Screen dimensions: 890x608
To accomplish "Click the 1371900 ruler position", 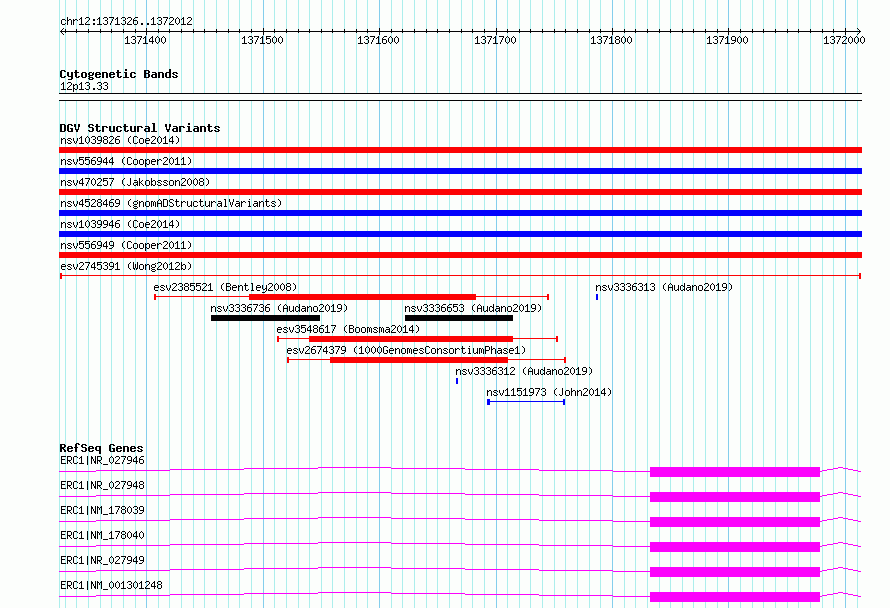I will point(727,40).
